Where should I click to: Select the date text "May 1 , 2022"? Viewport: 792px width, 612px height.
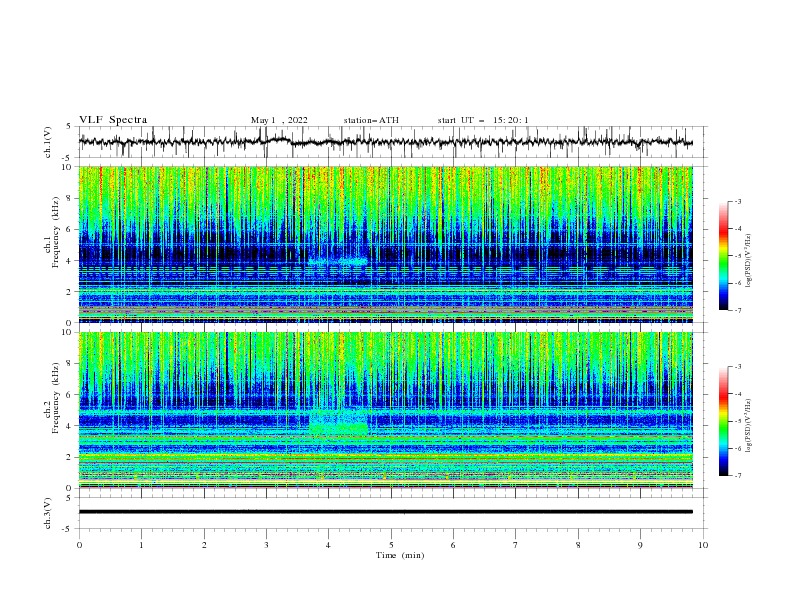[279, 120]
